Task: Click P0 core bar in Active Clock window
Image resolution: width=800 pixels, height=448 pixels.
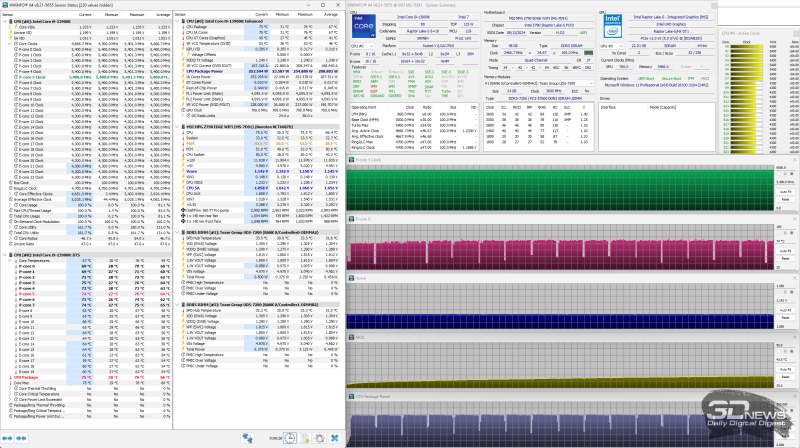Action: (747, 46)
